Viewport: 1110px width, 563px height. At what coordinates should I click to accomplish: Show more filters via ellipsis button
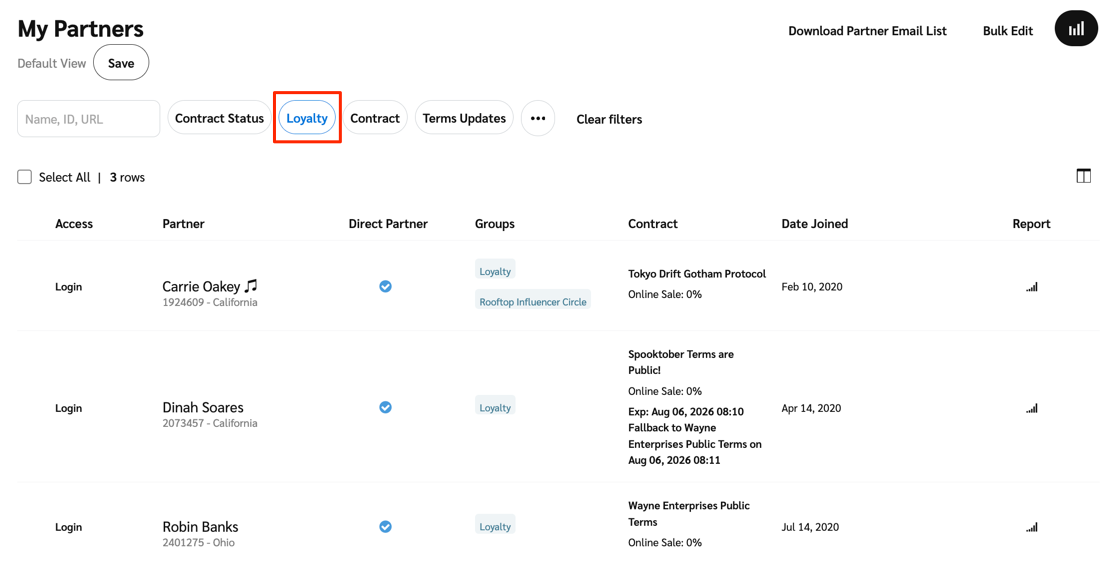click(x=538, y=118)
